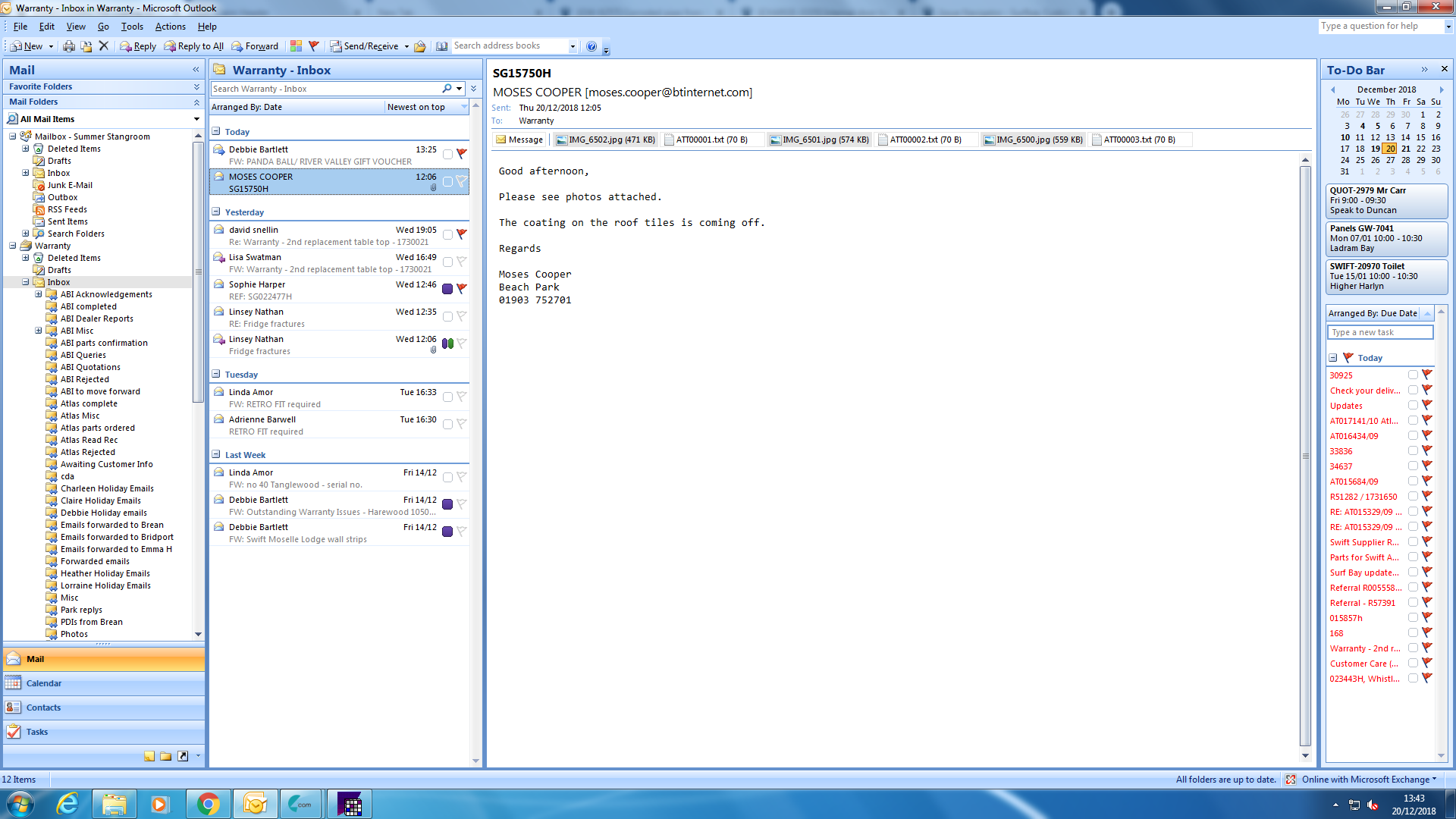
Task: Collapse the Warranty Inbox folder tree
Action: [x=26, y=282]
